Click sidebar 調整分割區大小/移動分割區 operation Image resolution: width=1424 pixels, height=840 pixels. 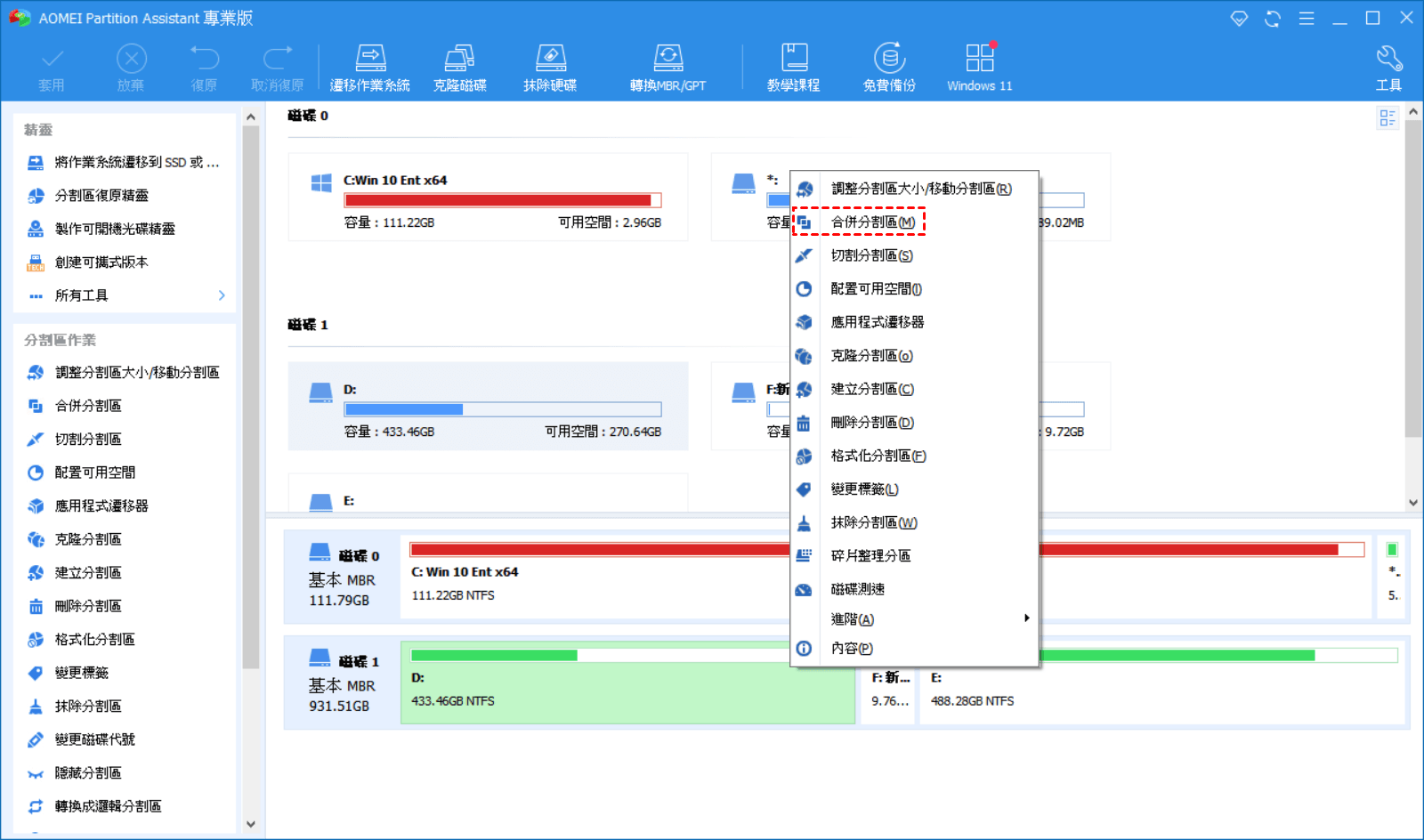124,373
